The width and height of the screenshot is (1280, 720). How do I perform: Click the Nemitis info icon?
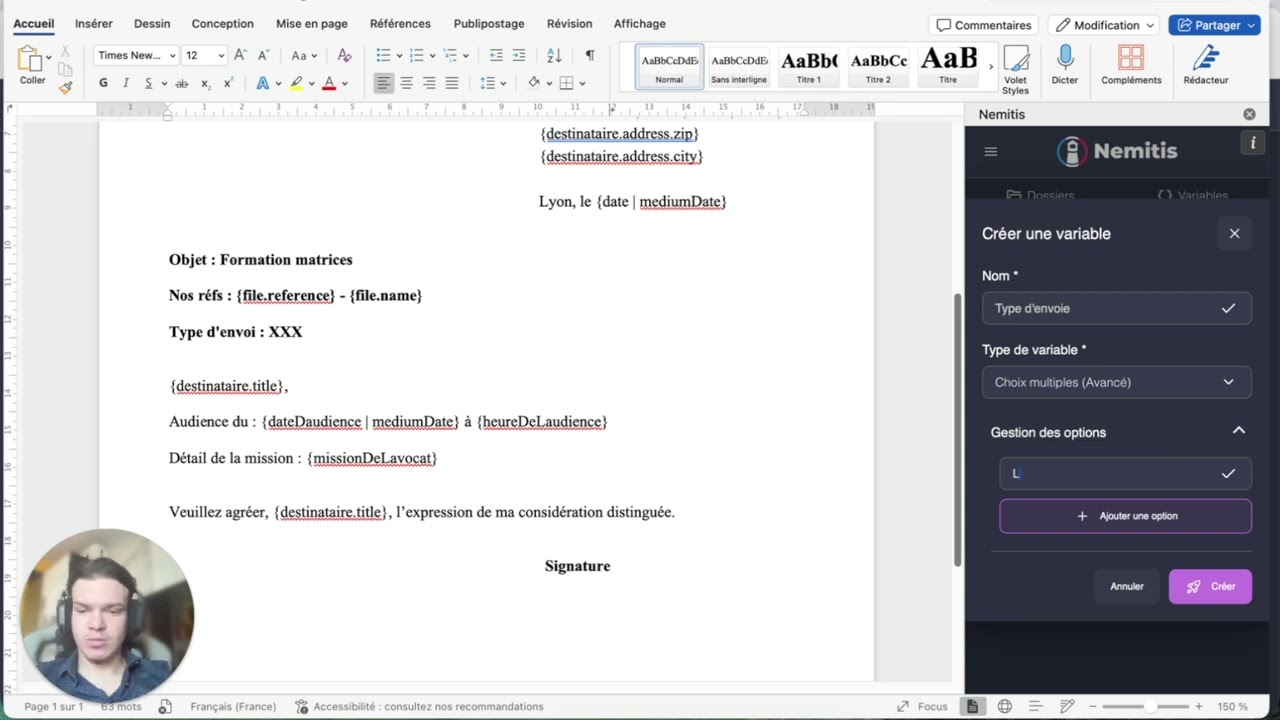(1252, 143)
